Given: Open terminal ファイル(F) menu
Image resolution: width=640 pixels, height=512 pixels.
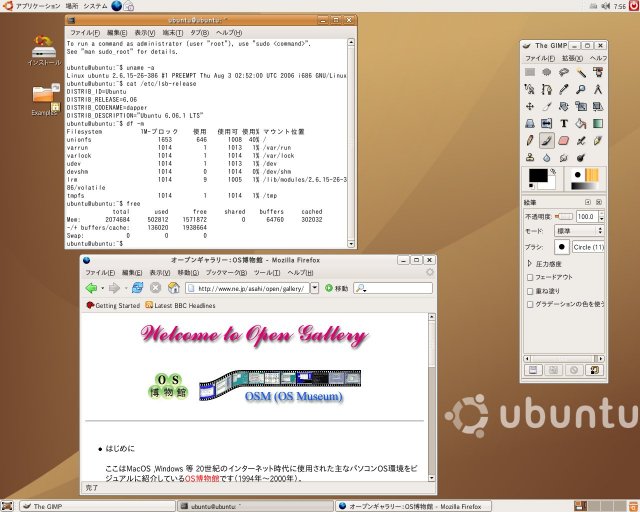Looking at the screenshot, I should pyautogui.click(x=85, y=33).
